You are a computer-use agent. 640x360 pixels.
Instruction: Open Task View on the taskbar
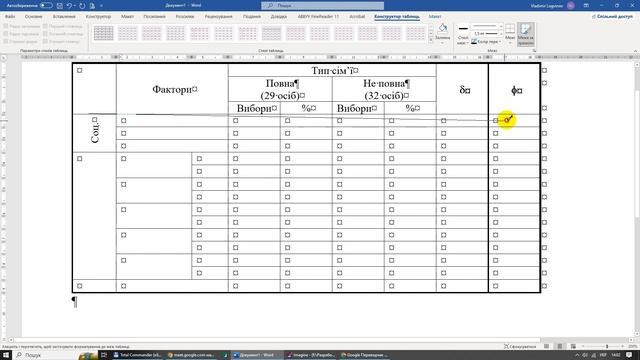104,355
